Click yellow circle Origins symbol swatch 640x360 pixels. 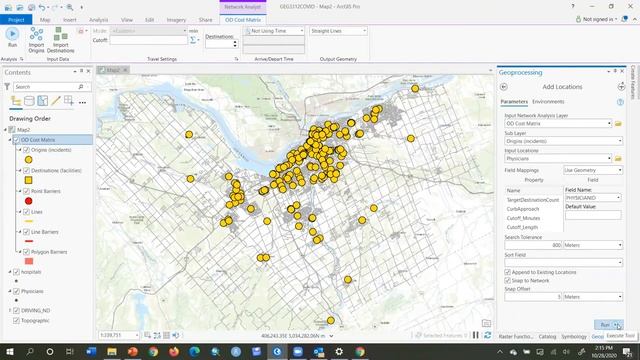click(29, 160)
